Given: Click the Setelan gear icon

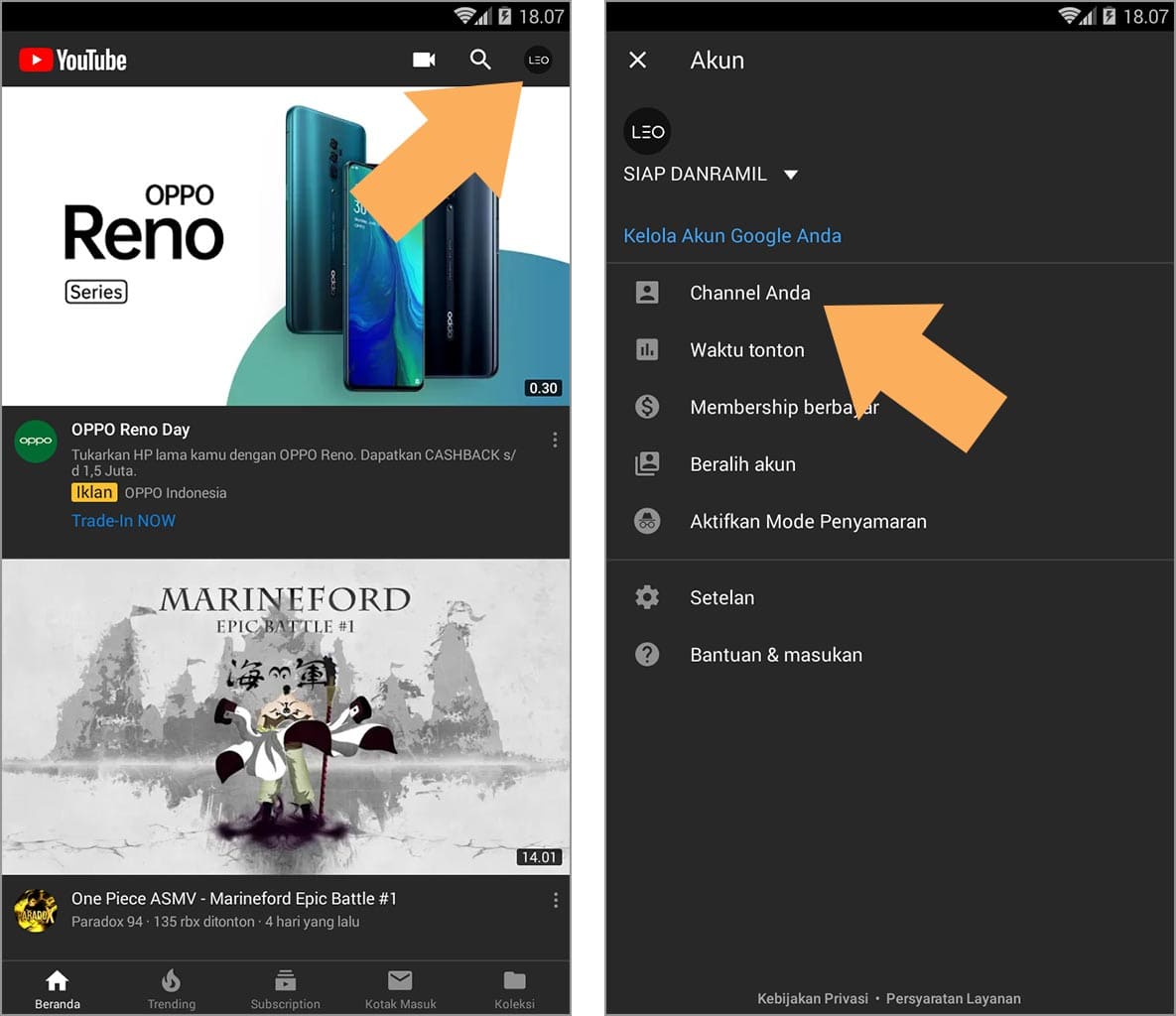Looking at the screenshot, I should [647, 597].
